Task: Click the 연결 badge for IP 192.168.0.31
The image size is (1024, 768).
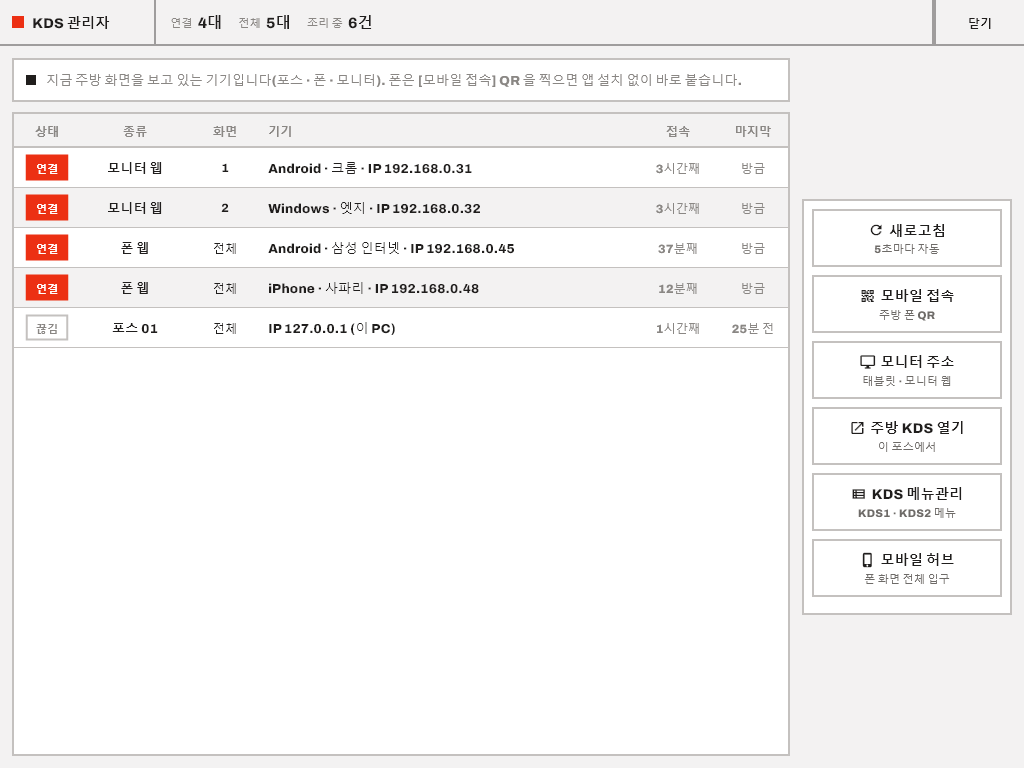Action: click(47, 168)
